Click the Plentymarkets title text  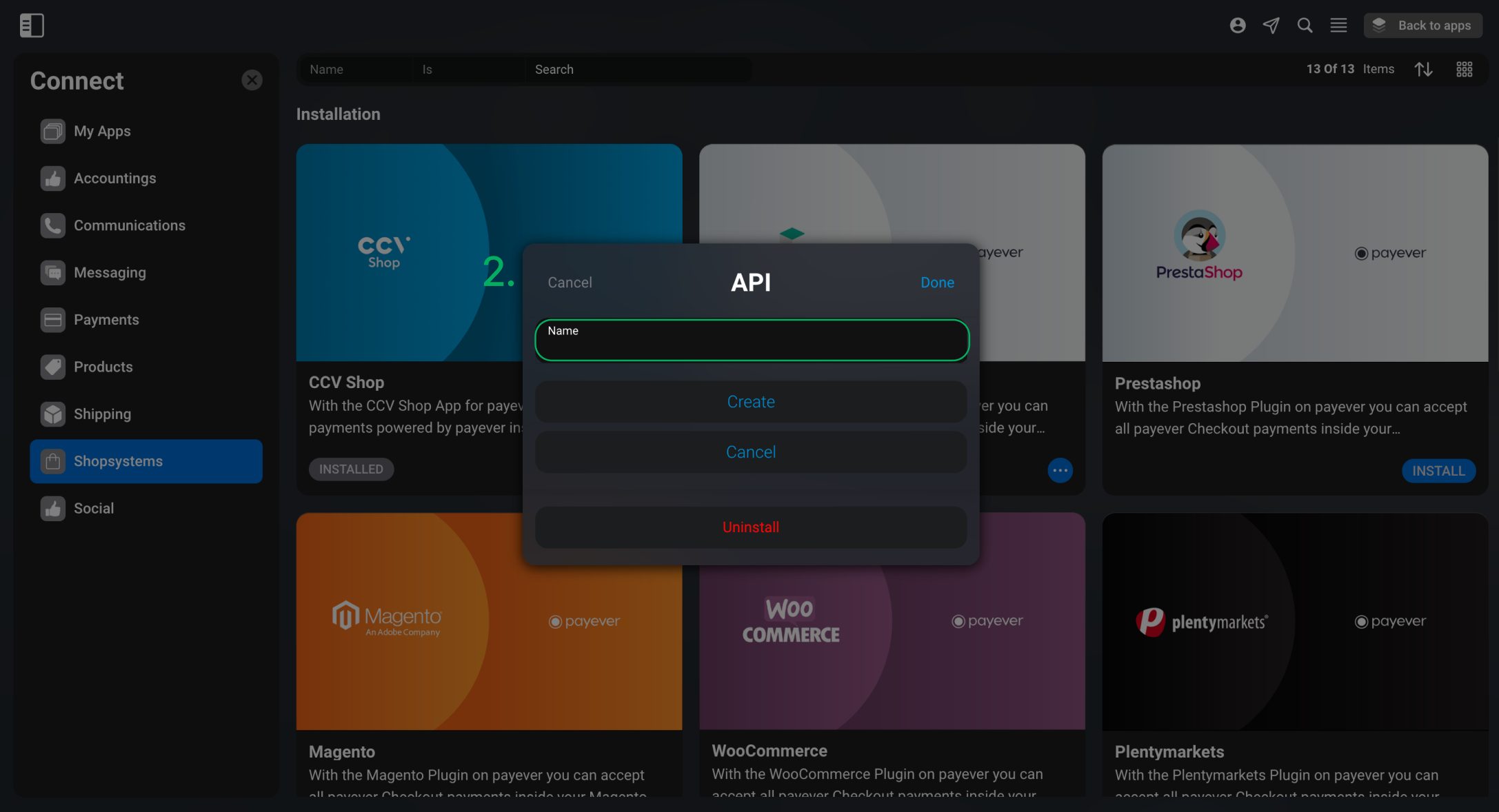(1169, 752)
